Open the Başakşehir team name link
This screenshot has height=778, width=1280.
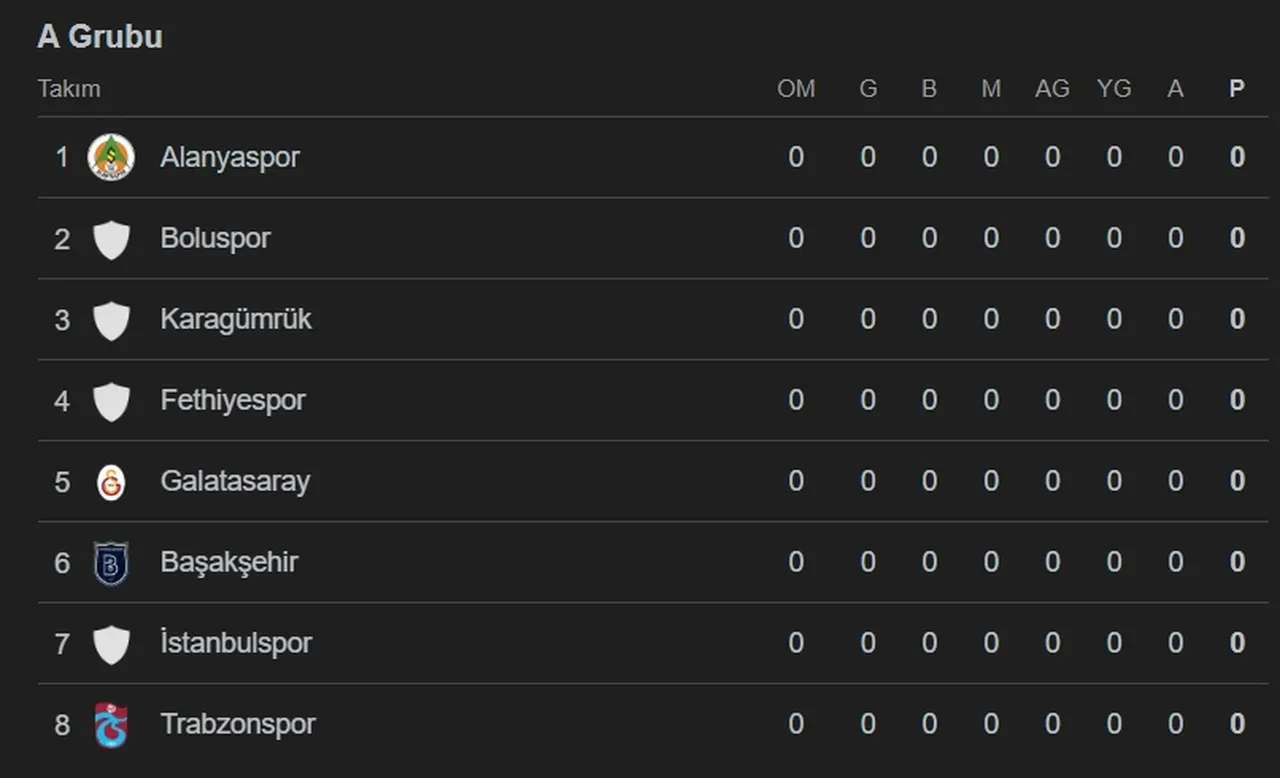(229, 563)
